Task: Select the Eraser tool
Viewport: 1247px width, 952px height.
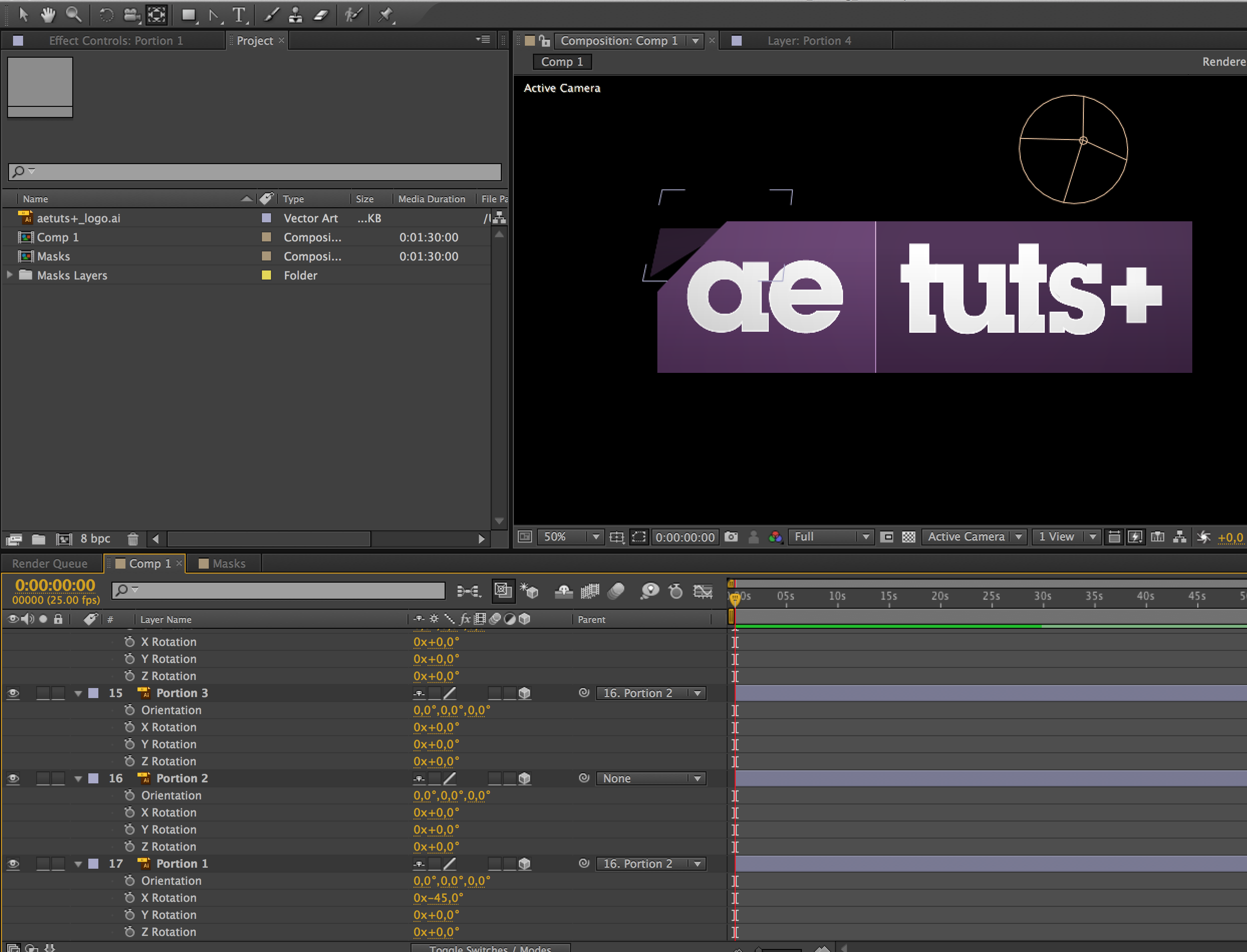Action: pos(321,14)
